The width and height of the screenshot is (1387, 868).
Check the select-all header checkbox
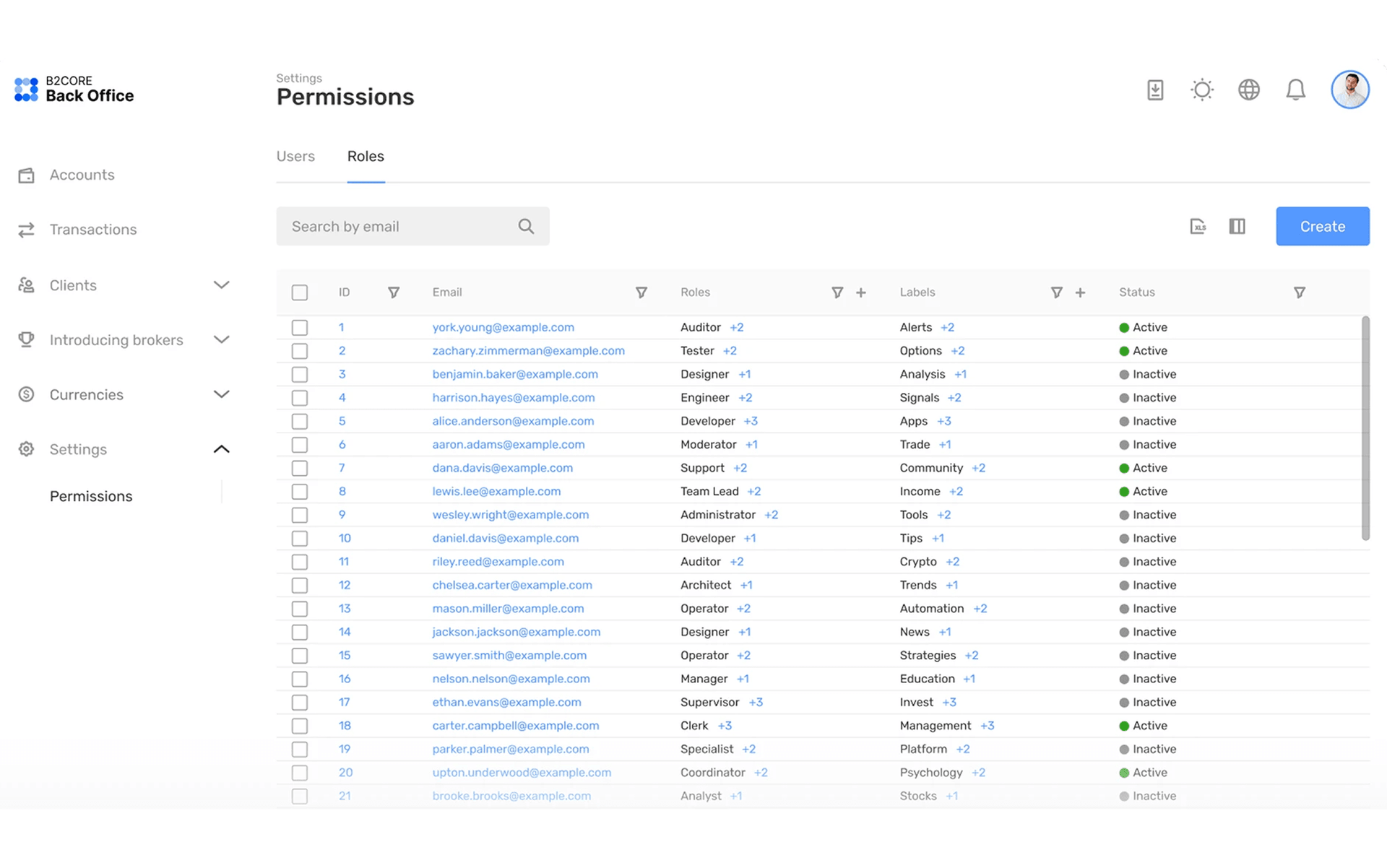point(299,292)
